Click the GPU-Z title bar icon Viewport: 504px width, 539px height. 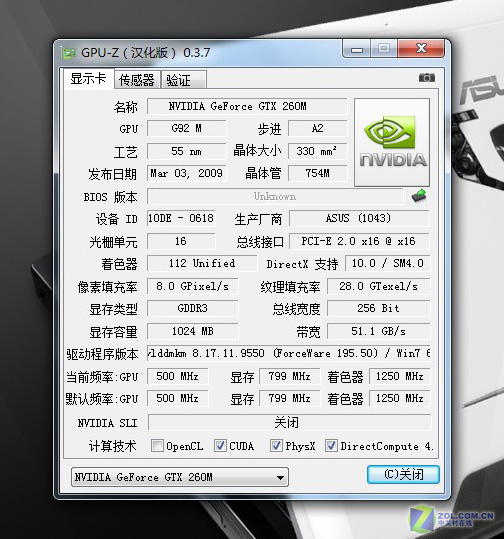coord(68,53)
